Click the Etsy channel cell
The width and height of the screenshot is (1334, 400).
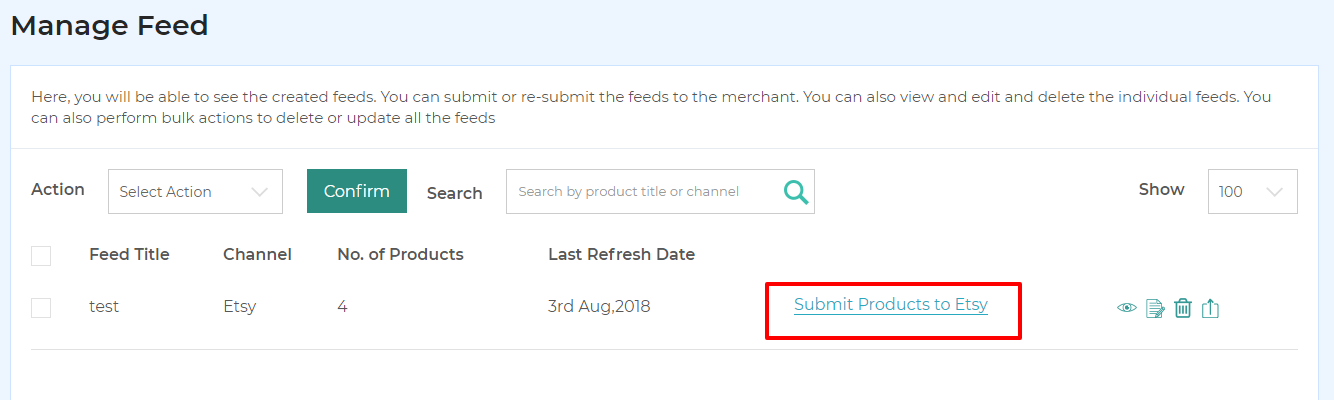(x=240, y=306)
